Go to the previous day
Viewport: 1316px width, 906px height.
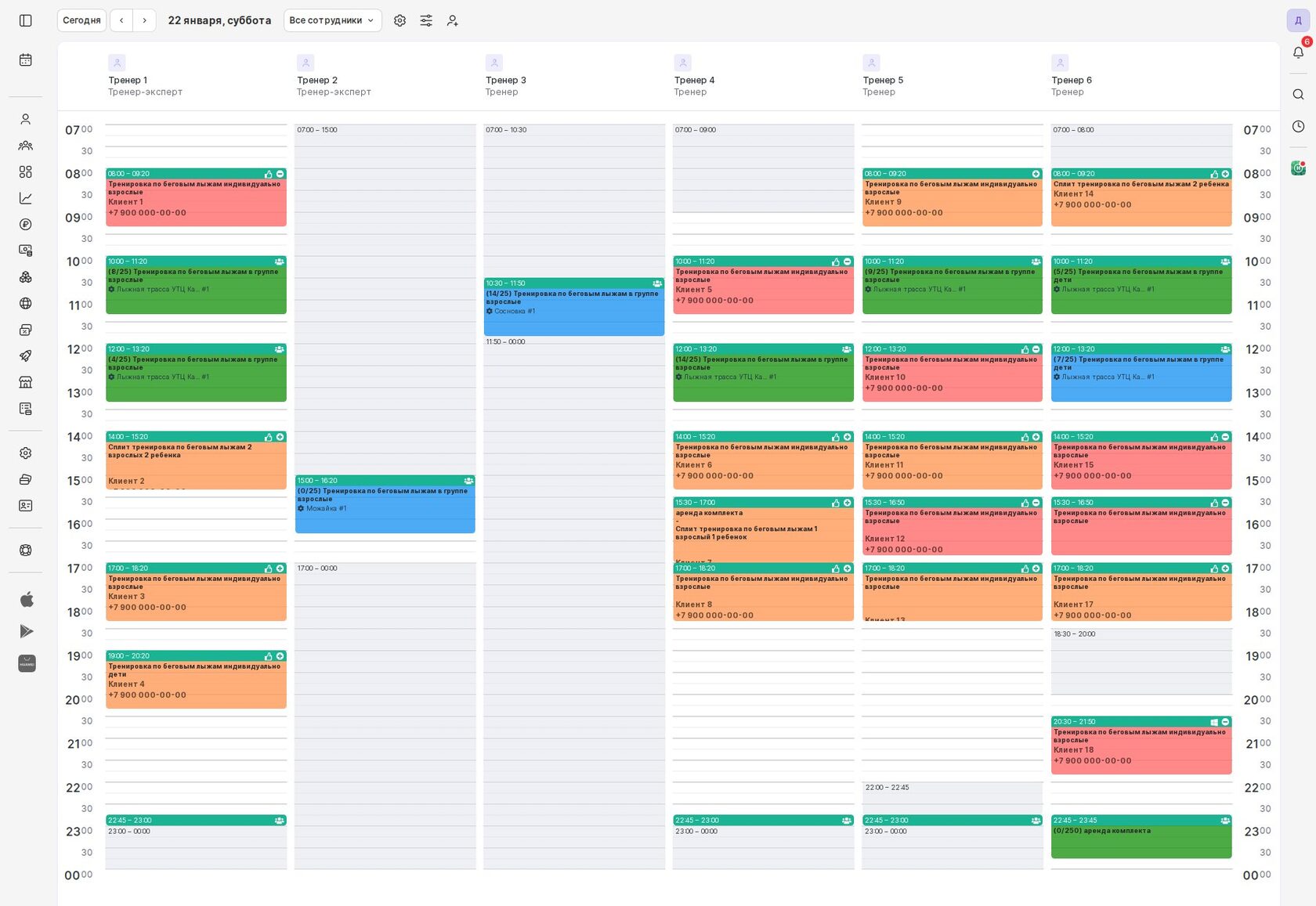pos(121,20)
